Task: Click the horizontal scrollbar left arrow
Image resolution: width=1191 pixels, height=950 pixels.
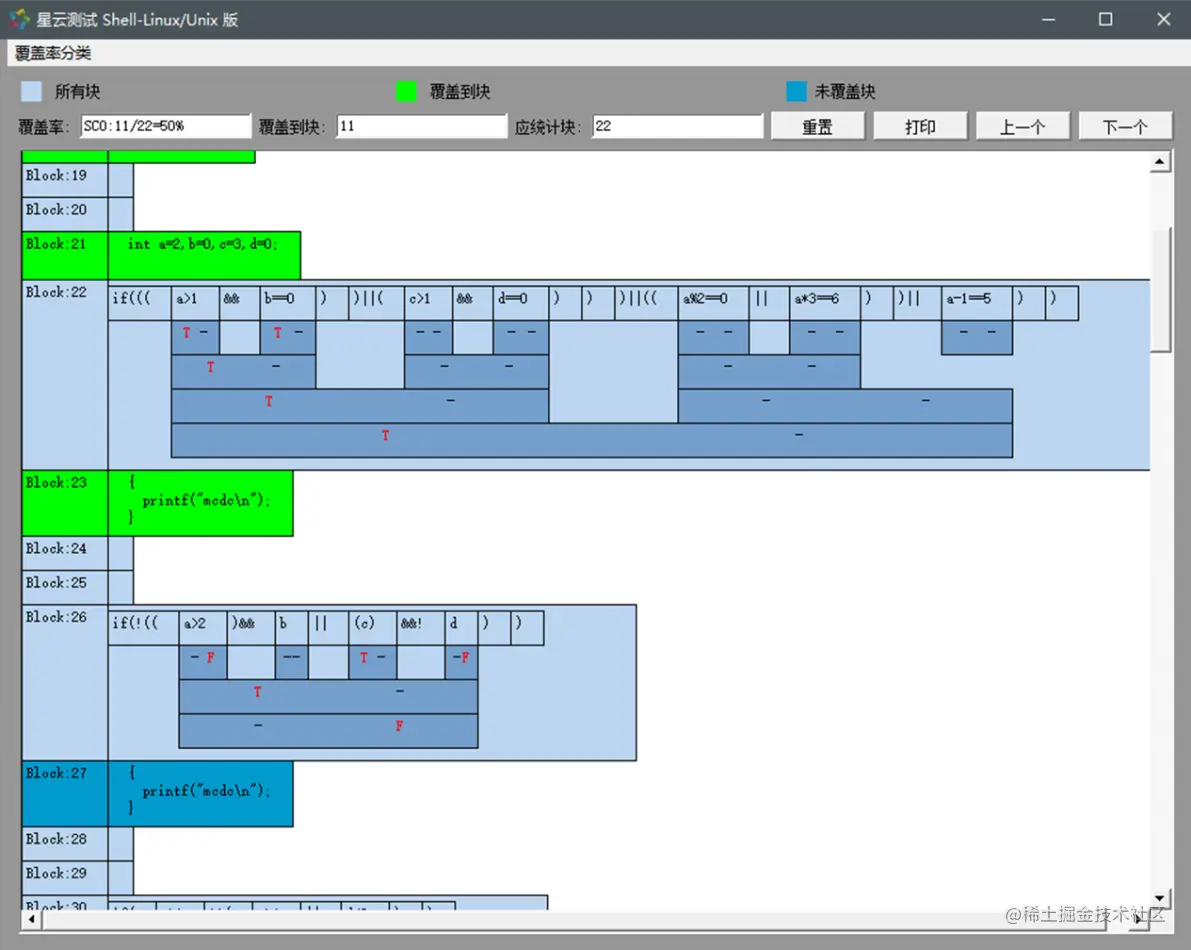Action: [31, 920]
